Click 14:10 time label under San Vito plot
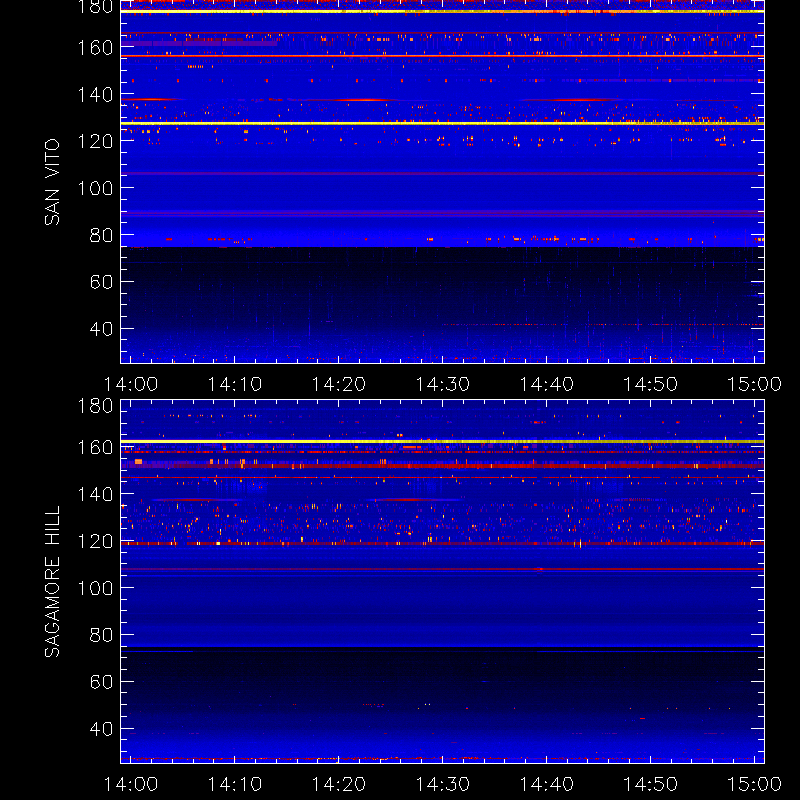Image resolution: width=800 pixels, height=800 pixels. (235, 384)
